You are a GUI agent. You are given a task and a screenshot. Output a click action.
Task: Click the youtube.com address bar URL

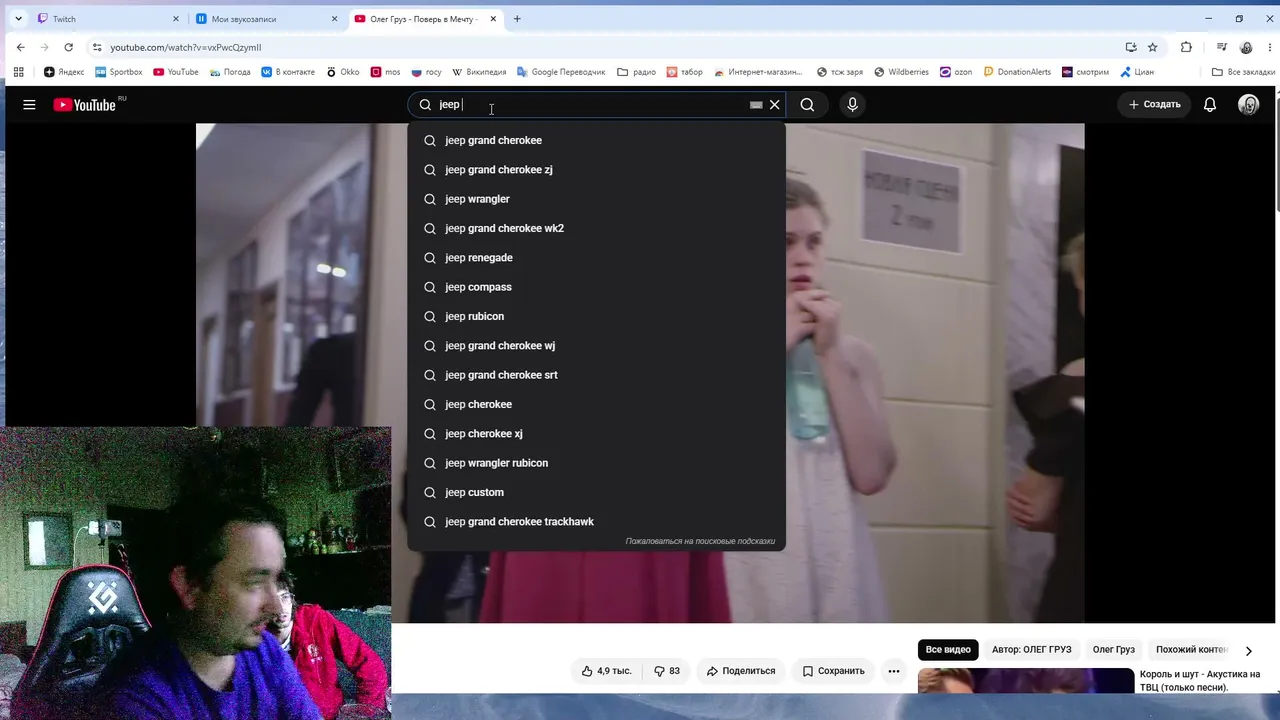[x=186, y=47]
